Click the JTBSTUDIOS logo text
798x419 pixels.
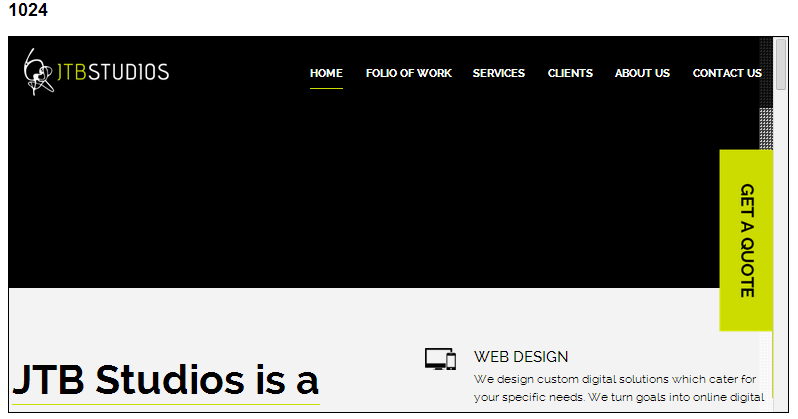point(112,72)
